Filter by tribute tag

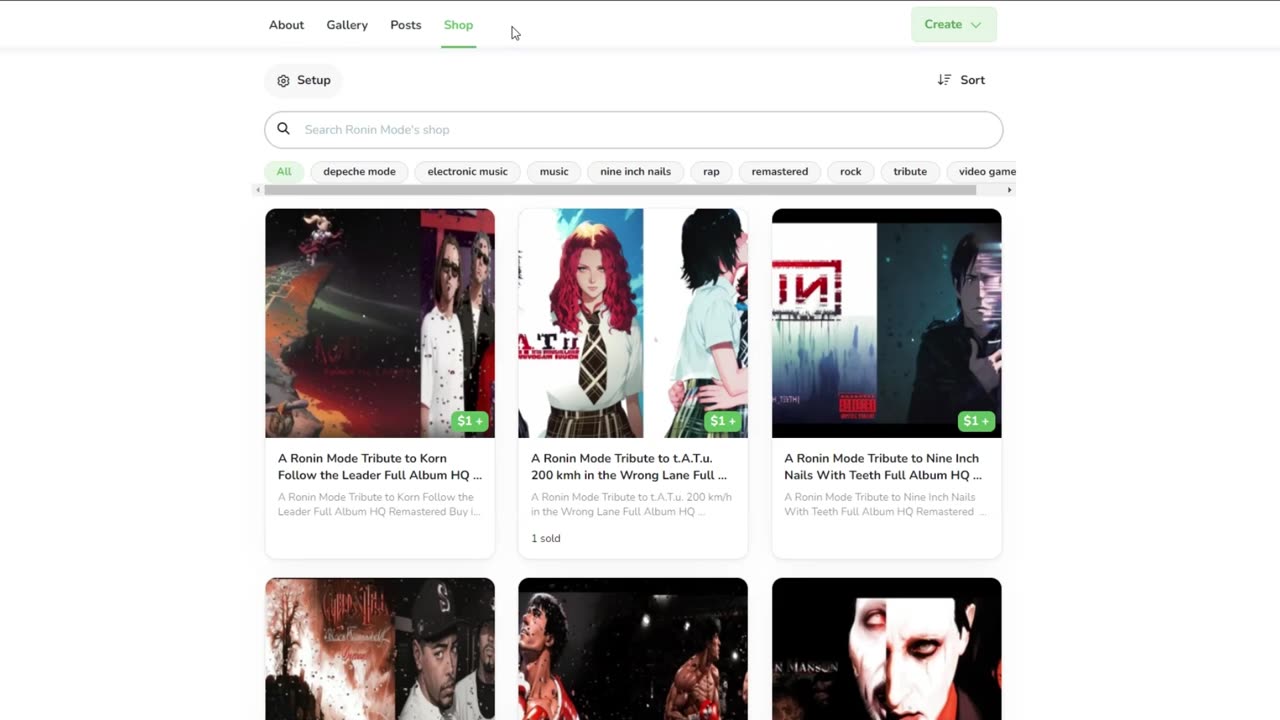(x=910, y=172)
